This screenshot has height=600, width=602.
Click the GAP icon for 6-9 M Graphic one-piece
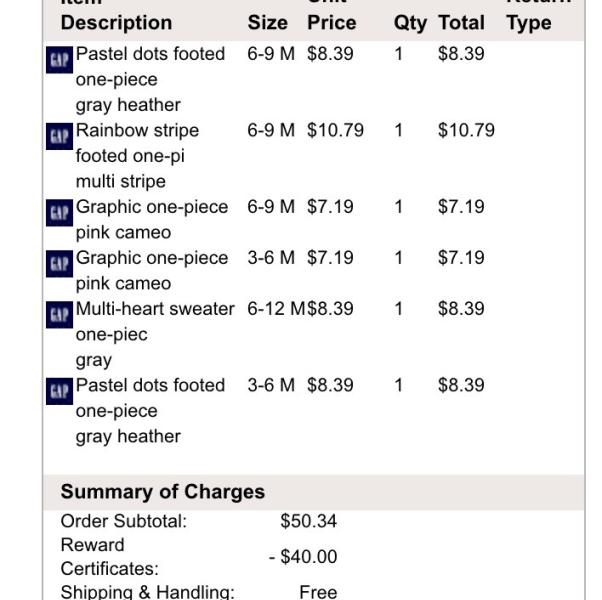click(x=60, y=213)
